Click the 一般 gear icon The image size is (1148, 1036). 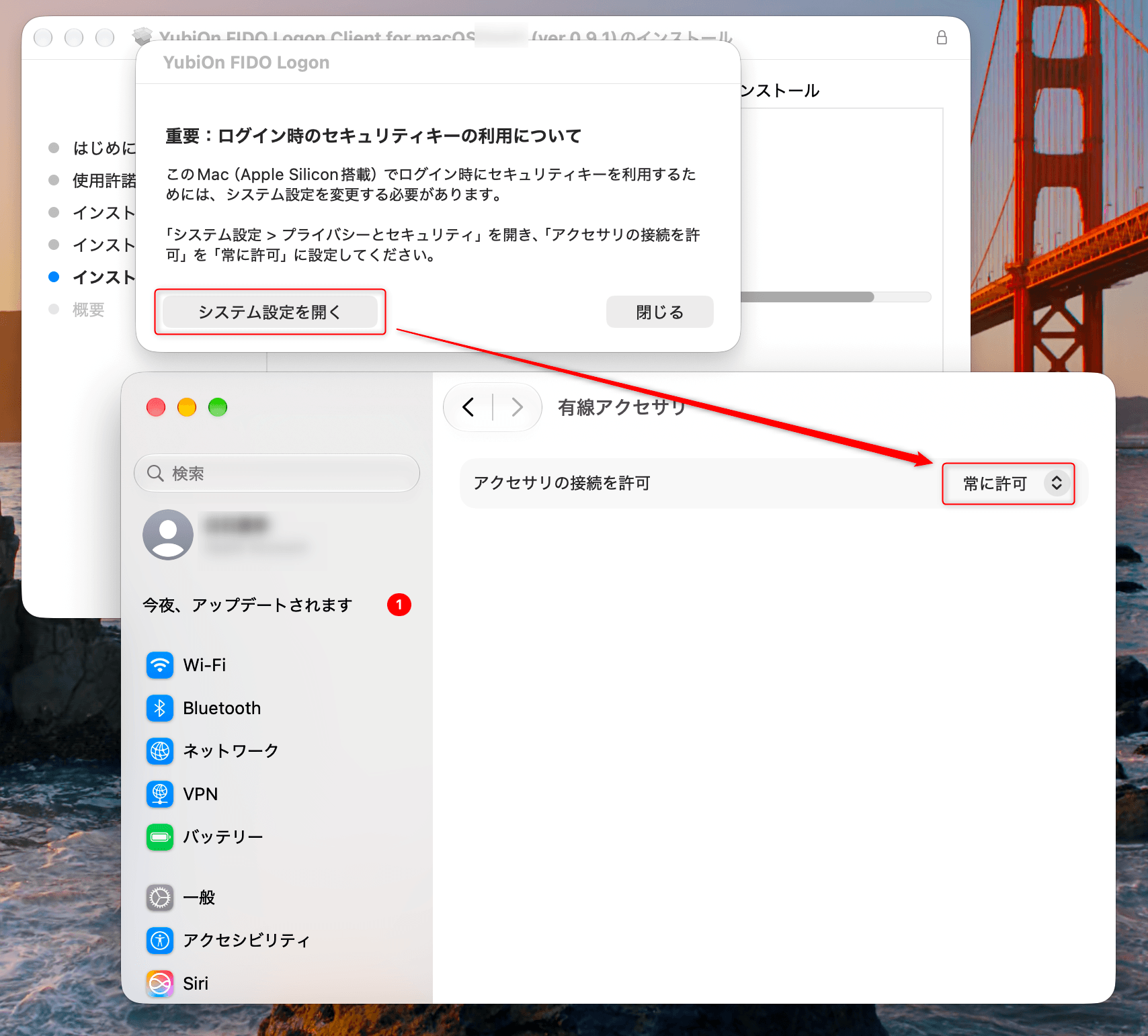pyautogui.click(x=160, y=898)
